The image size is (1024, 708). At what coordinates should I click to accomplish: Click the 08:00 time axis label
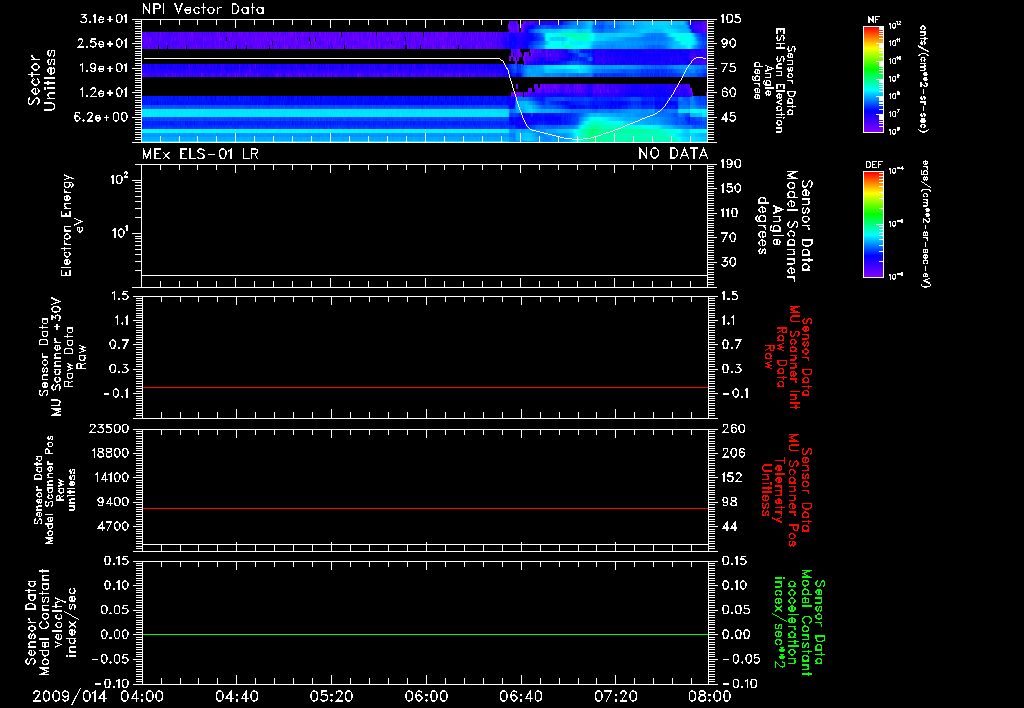coord(708,696)
